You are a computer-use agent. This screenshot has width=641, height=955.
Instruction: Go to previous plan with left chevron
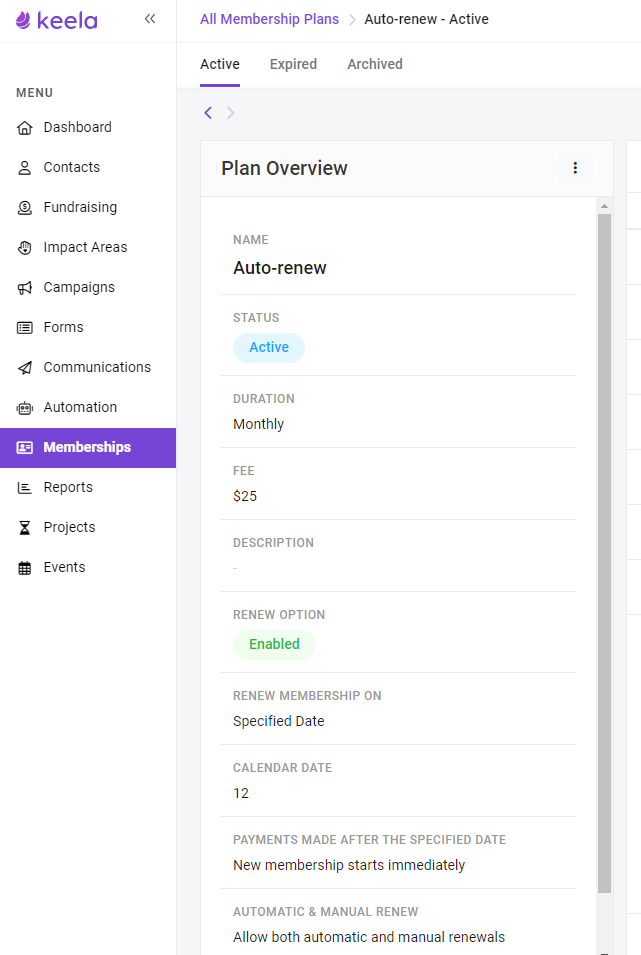[x=208, y=113]
